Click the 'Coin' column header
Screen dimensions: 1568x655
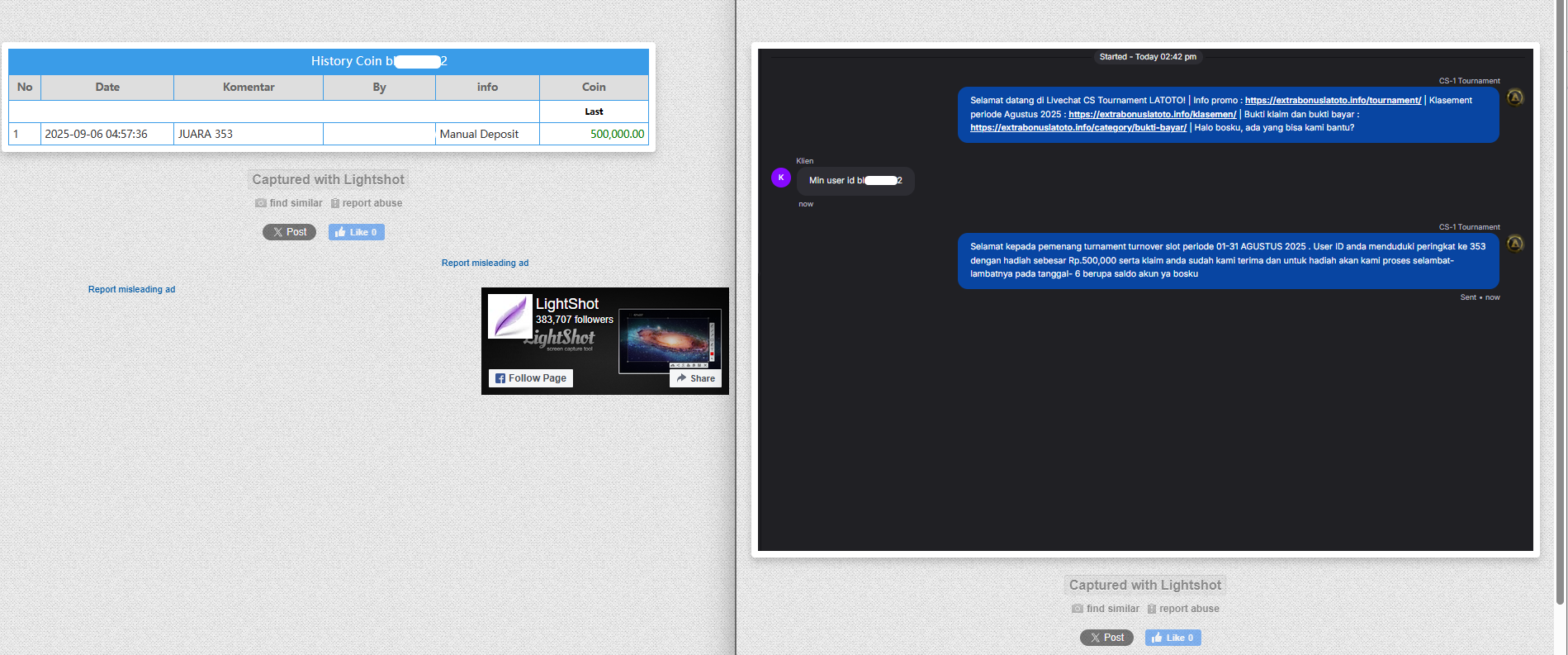(594, 87)
